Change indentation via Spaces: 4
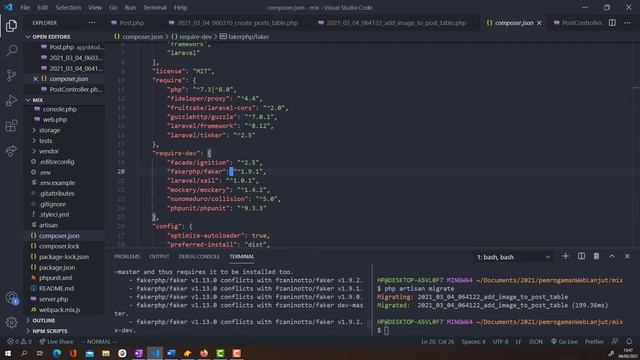This screenshot has width=640, height=360. pos(473,342)
